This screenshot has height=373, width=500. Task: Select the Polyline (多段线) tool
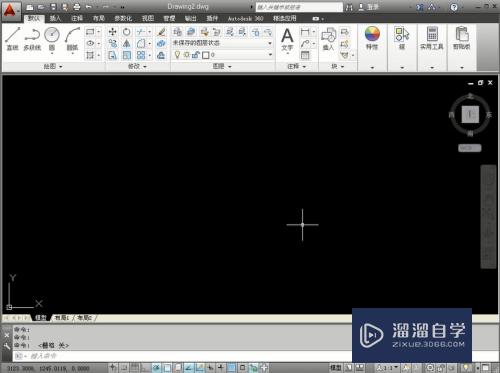click(x=32, y=39)
